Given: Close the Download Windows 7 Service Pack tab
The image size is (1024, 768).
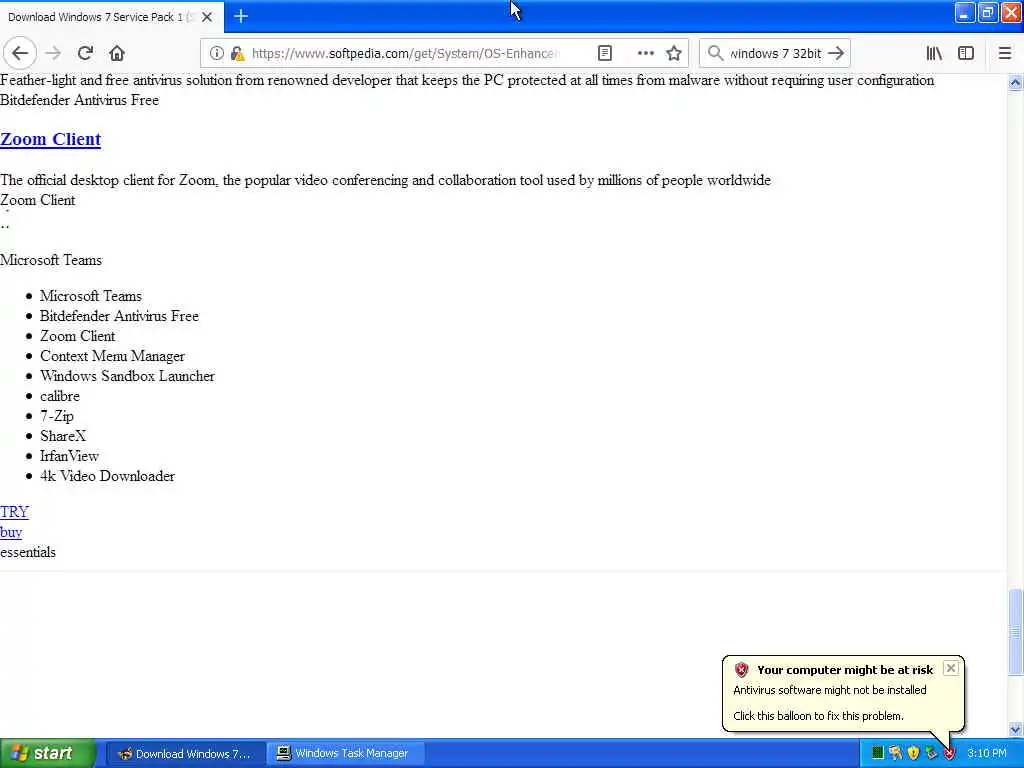Looking at the screenshot, I should [207, 17].
